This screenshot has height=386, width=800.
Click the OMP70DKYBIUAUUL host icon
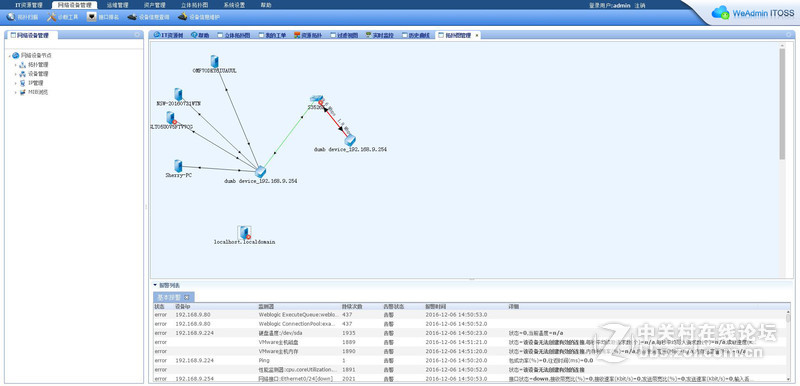[x=214, y=61]
